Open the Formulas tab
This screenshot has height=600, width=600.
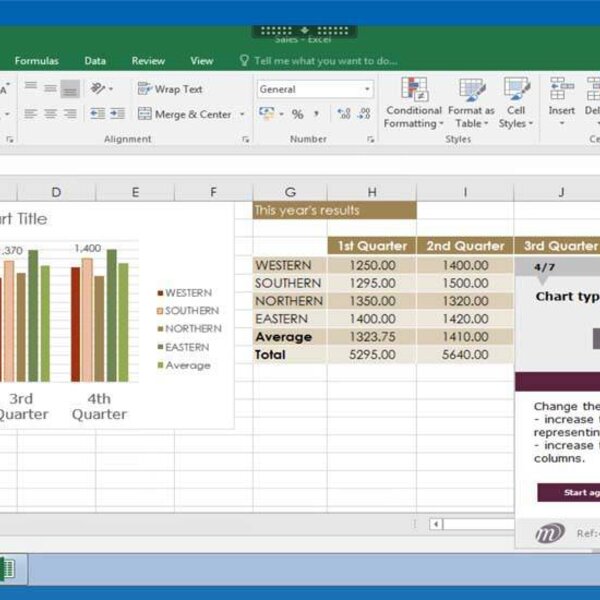click(37, 61)
